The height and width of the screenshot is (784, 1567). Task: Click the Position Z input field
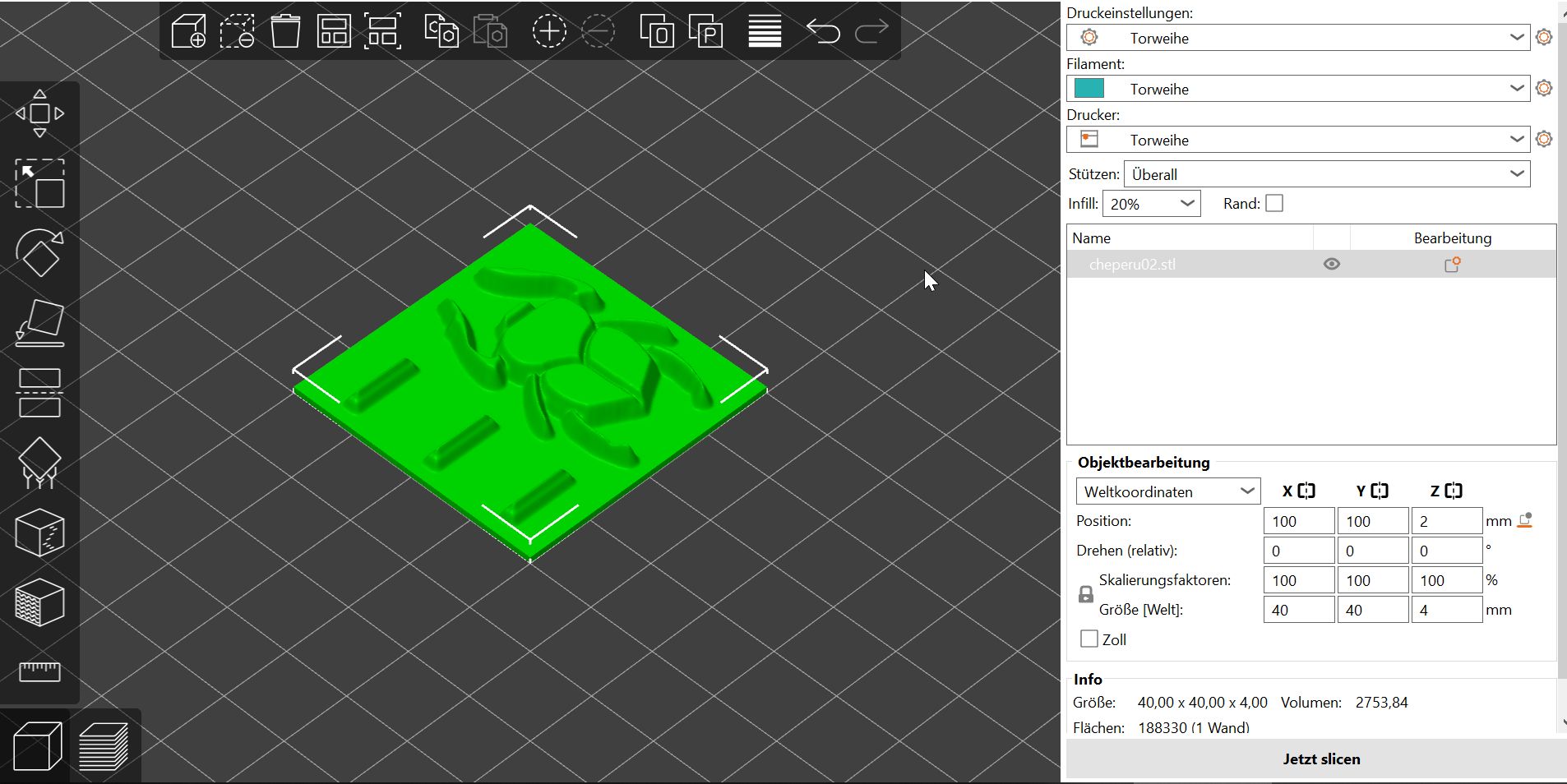[1447, 521]
